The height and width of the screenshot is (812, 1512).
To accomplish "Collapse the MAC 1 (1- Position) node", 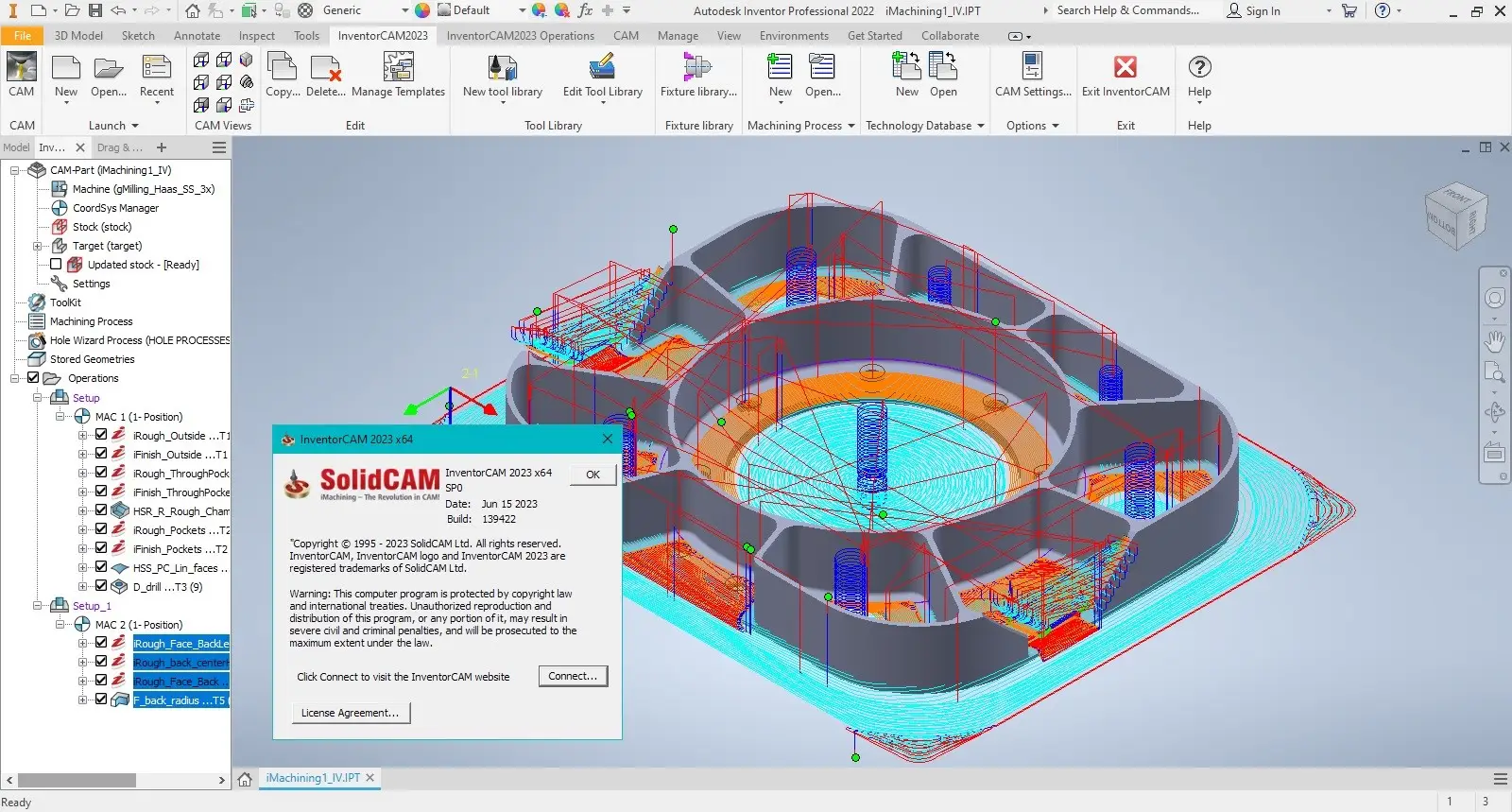I will [60, 416].
